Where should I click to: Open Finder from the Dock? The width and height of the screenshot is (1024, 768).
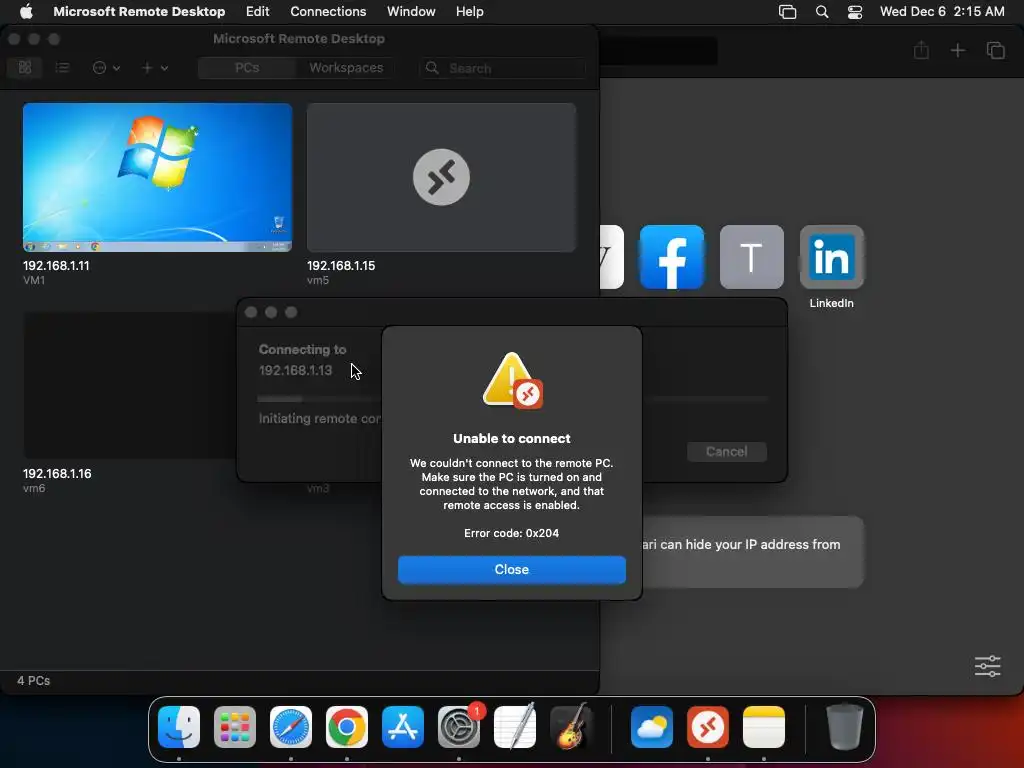179,727
